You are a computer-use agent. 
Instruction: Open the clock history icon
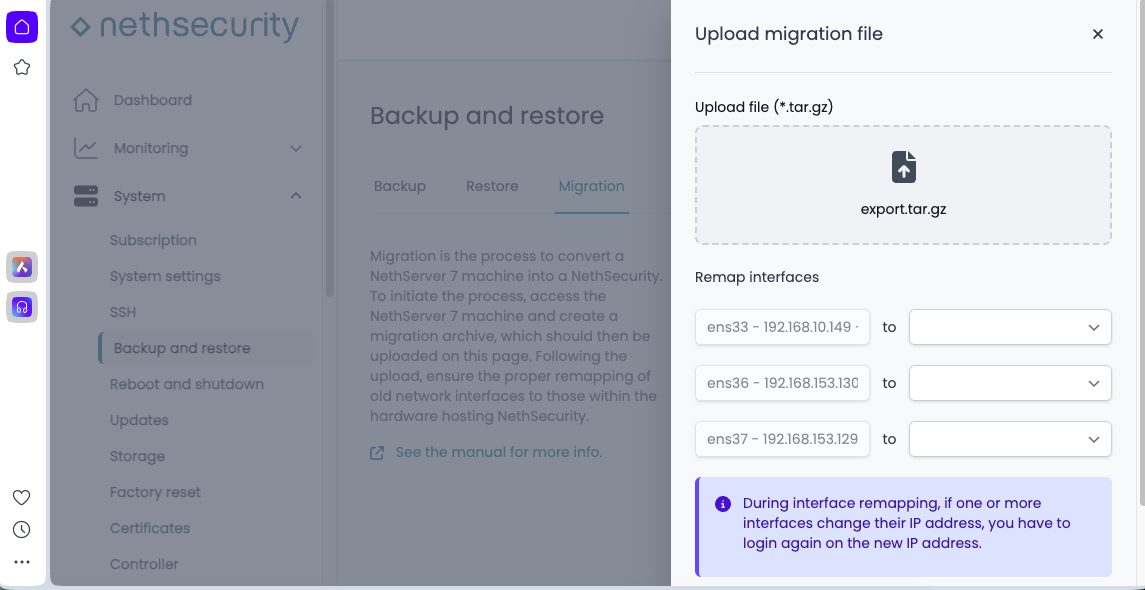[x=21, y=530]
